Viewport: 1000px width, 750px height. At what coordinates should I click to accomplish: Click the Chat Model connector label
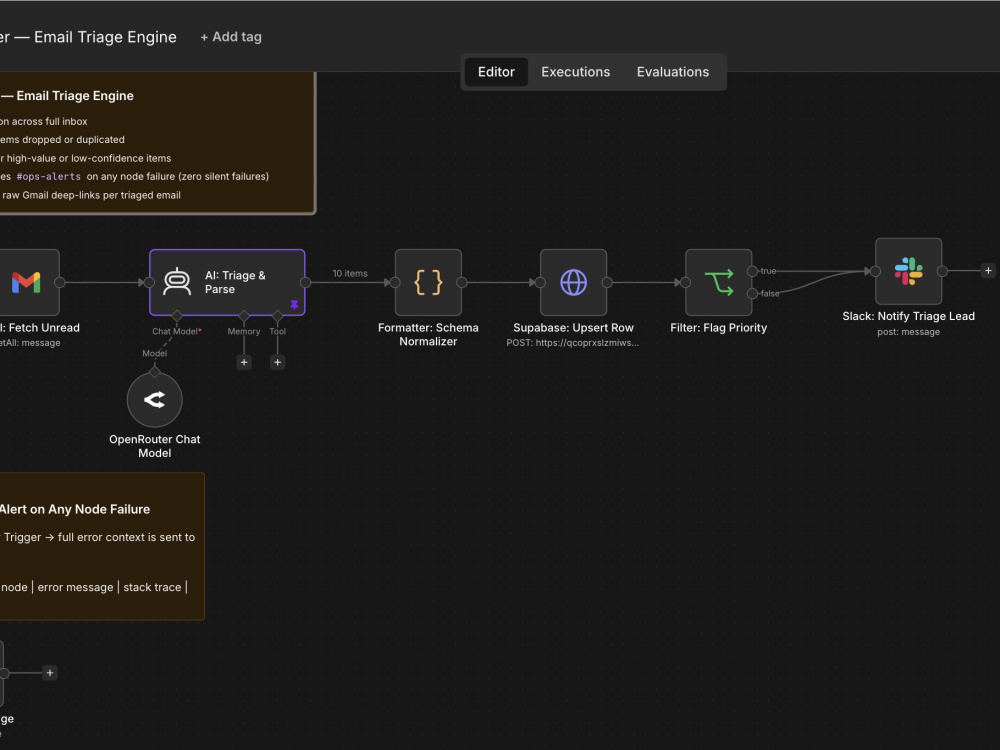[177, 332]
